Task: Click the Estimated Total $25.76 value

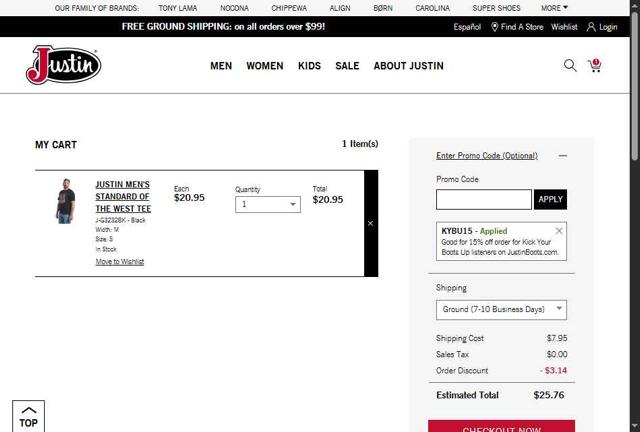Action: click(549, 395)
